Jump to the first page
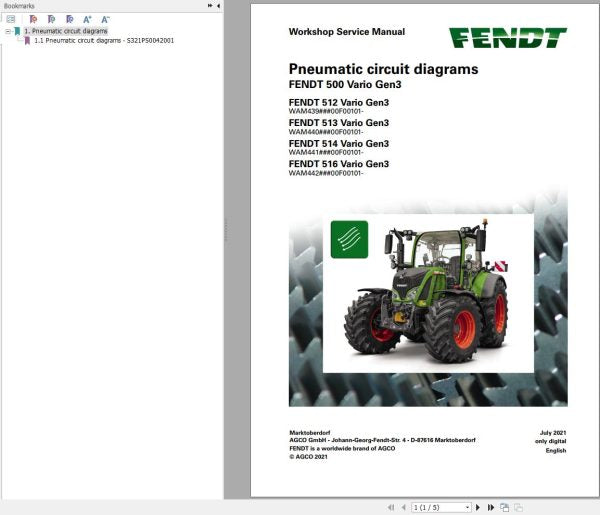Screen dimensions: 600x515 pyautogui.click(x=388, y=507)
